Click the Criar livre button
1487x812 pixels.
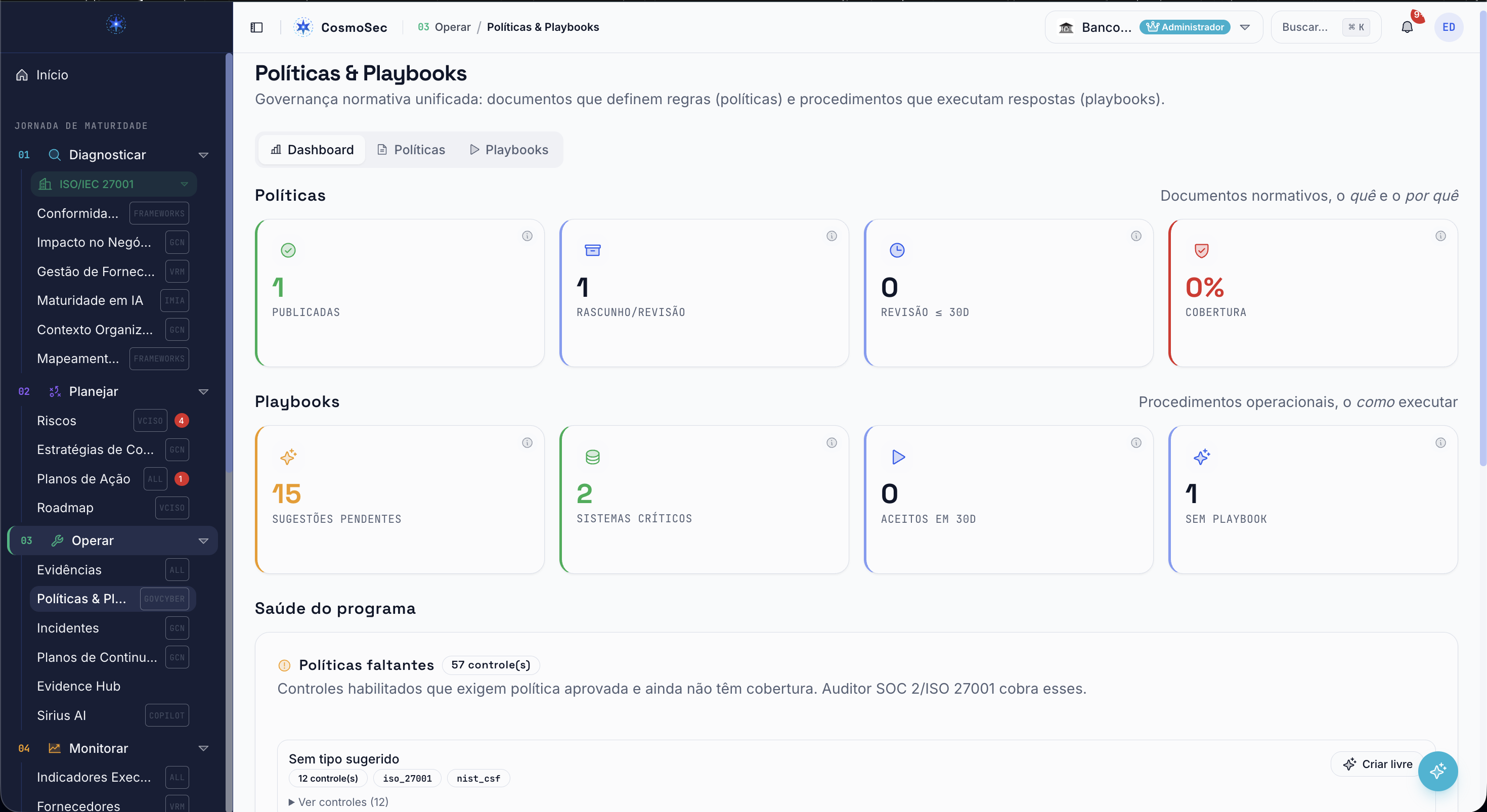(x=1378, y=764)
